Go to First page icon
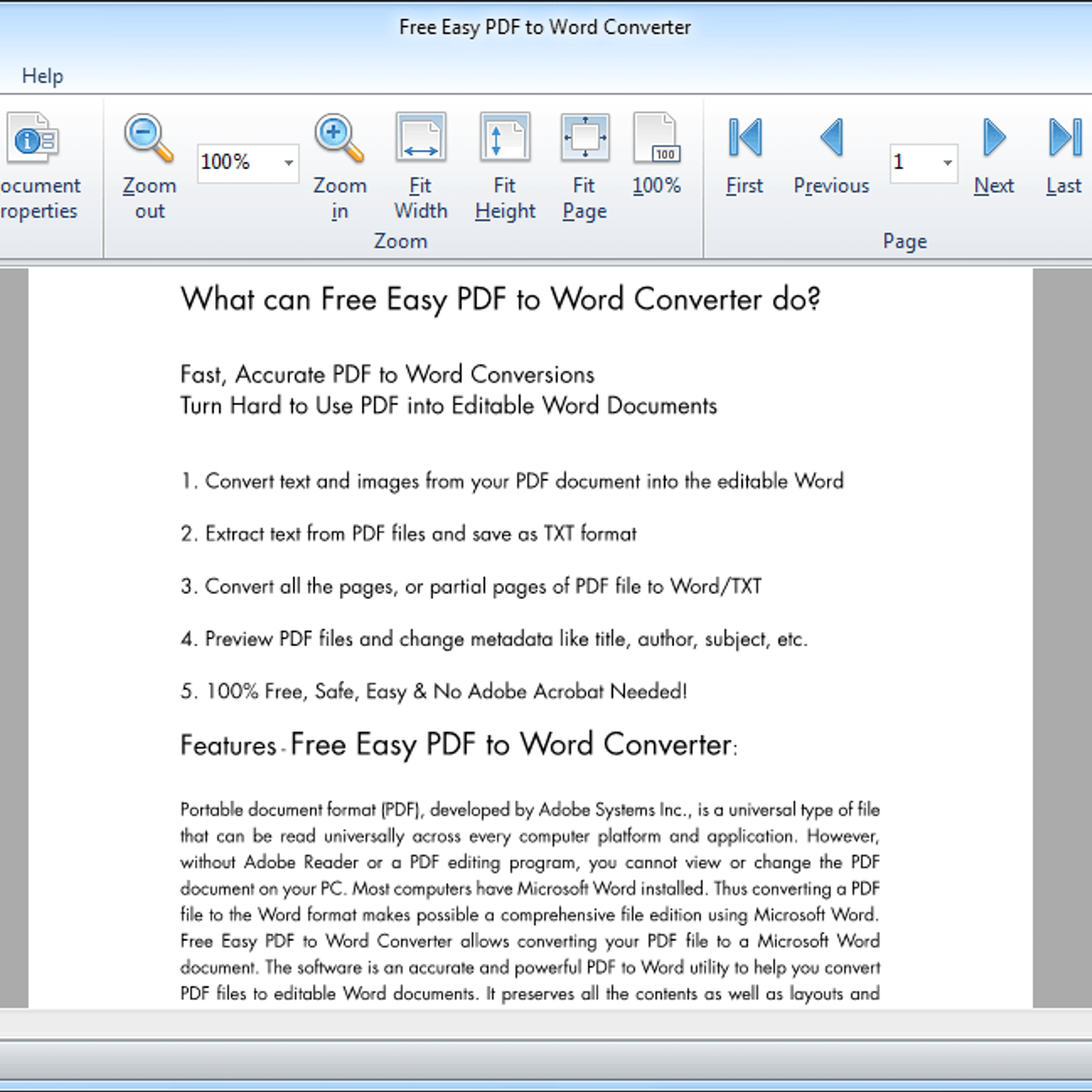This screenshot has width=1092, height=1092. tap(745, 137)
